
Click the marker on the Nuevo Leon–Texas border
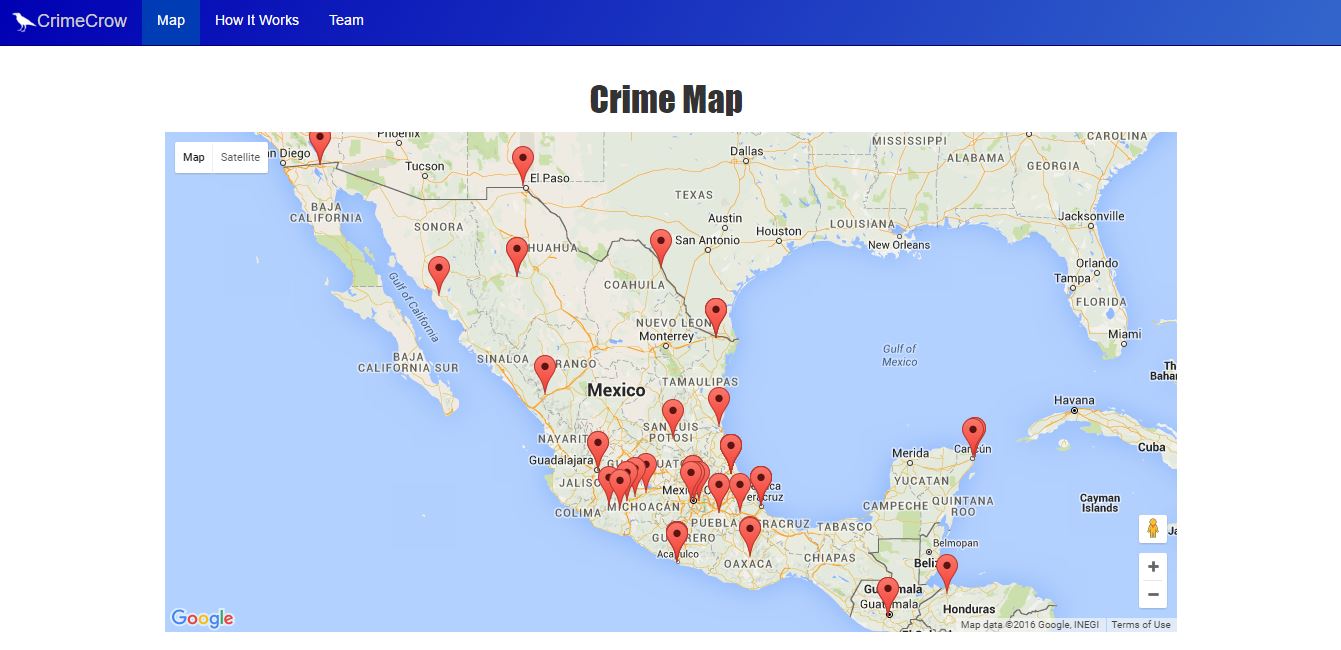[x=716, y=317]
